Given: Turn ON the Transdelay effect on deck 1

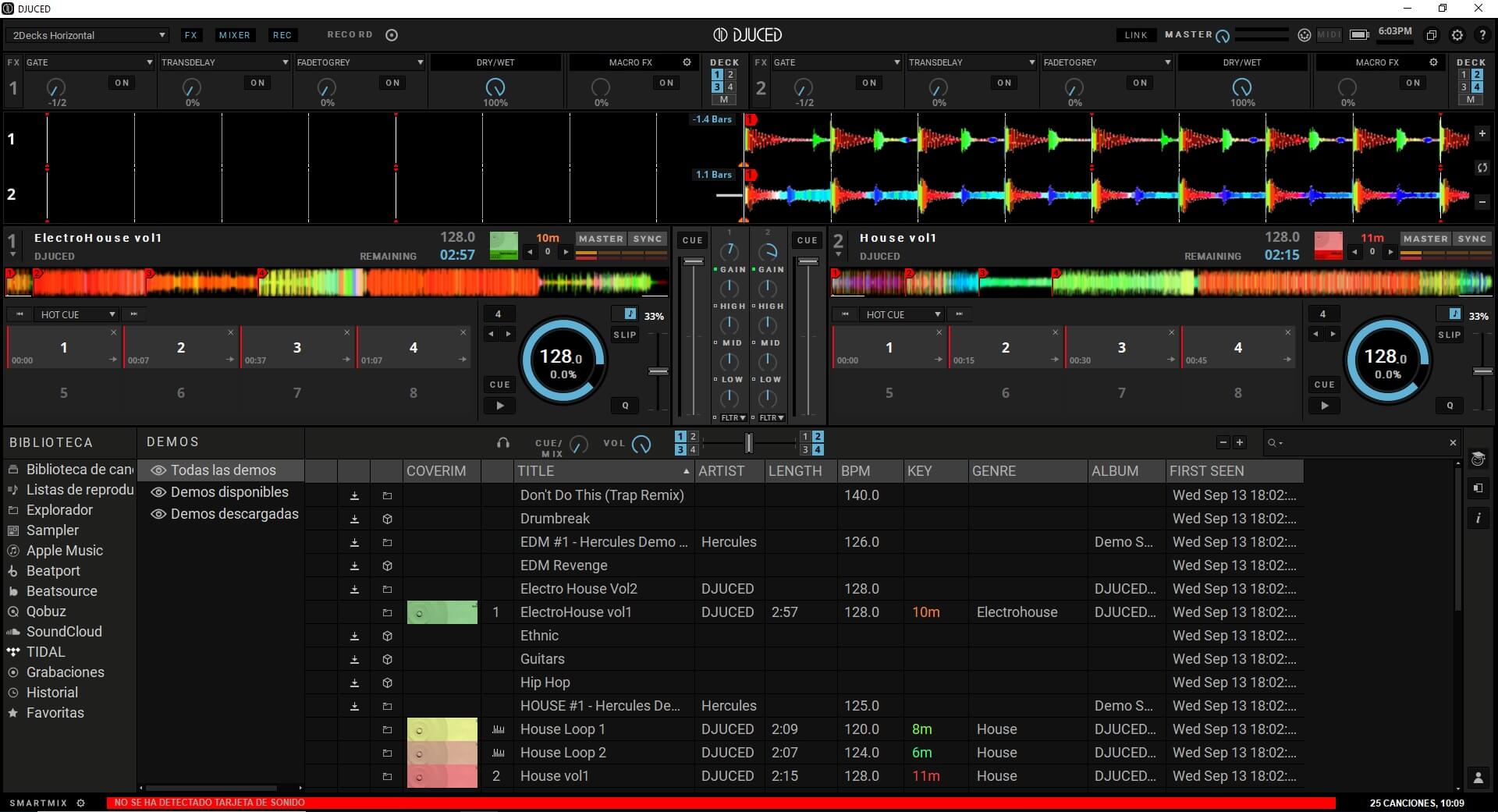Looking at the screenshot, I should click(x=257, y=83).
